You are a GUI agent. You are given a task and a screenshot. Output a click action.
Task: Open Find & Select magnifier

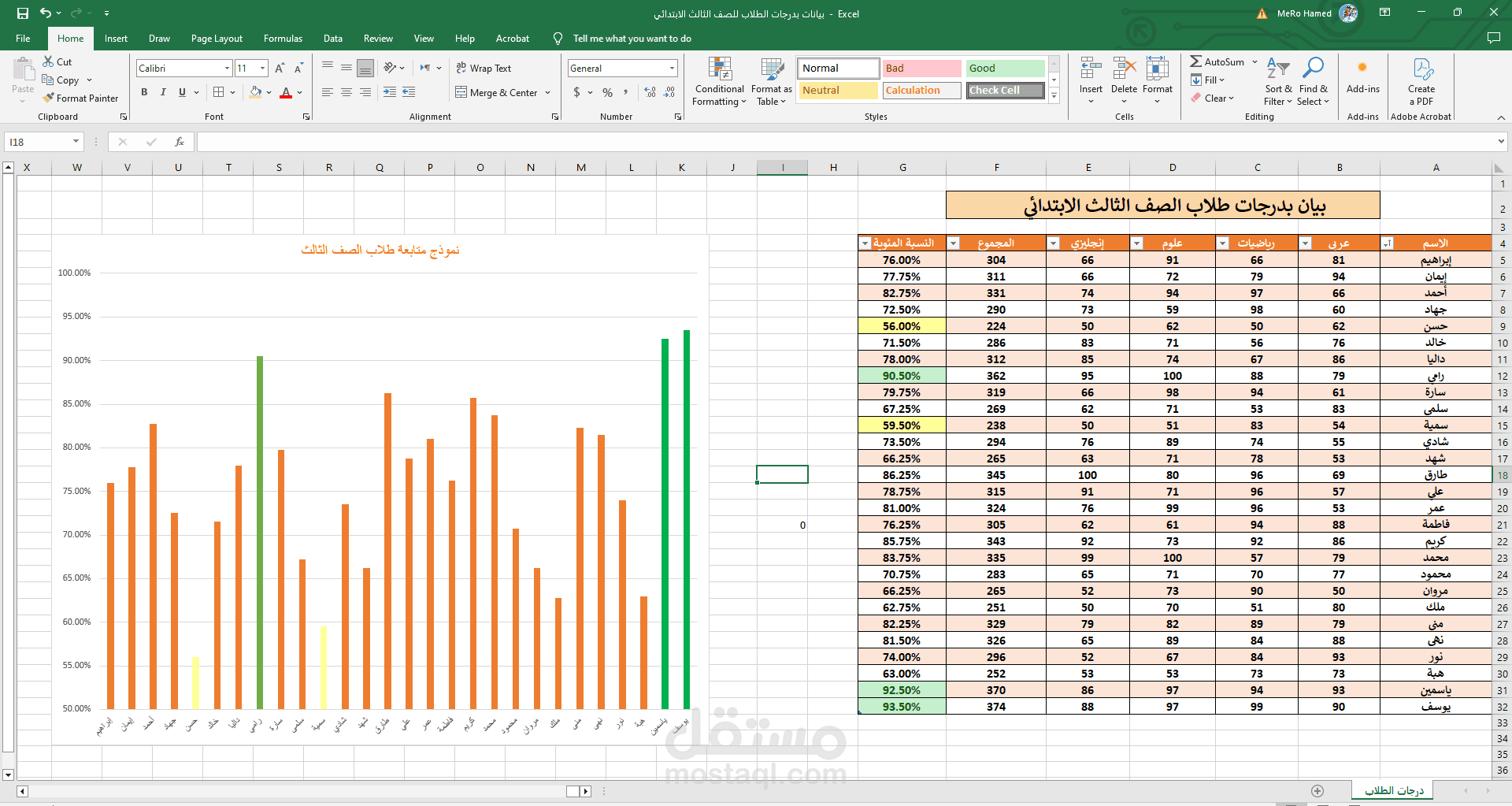point(1313,81)
